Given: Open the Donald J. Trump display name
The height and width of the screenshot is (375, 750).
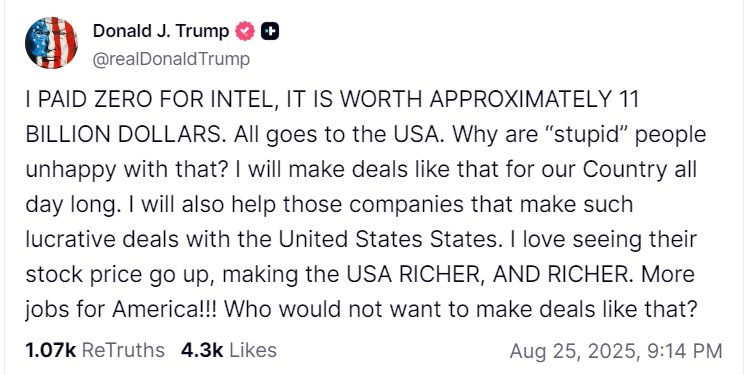Looking at the screenshot, I should tap(161, 32).
